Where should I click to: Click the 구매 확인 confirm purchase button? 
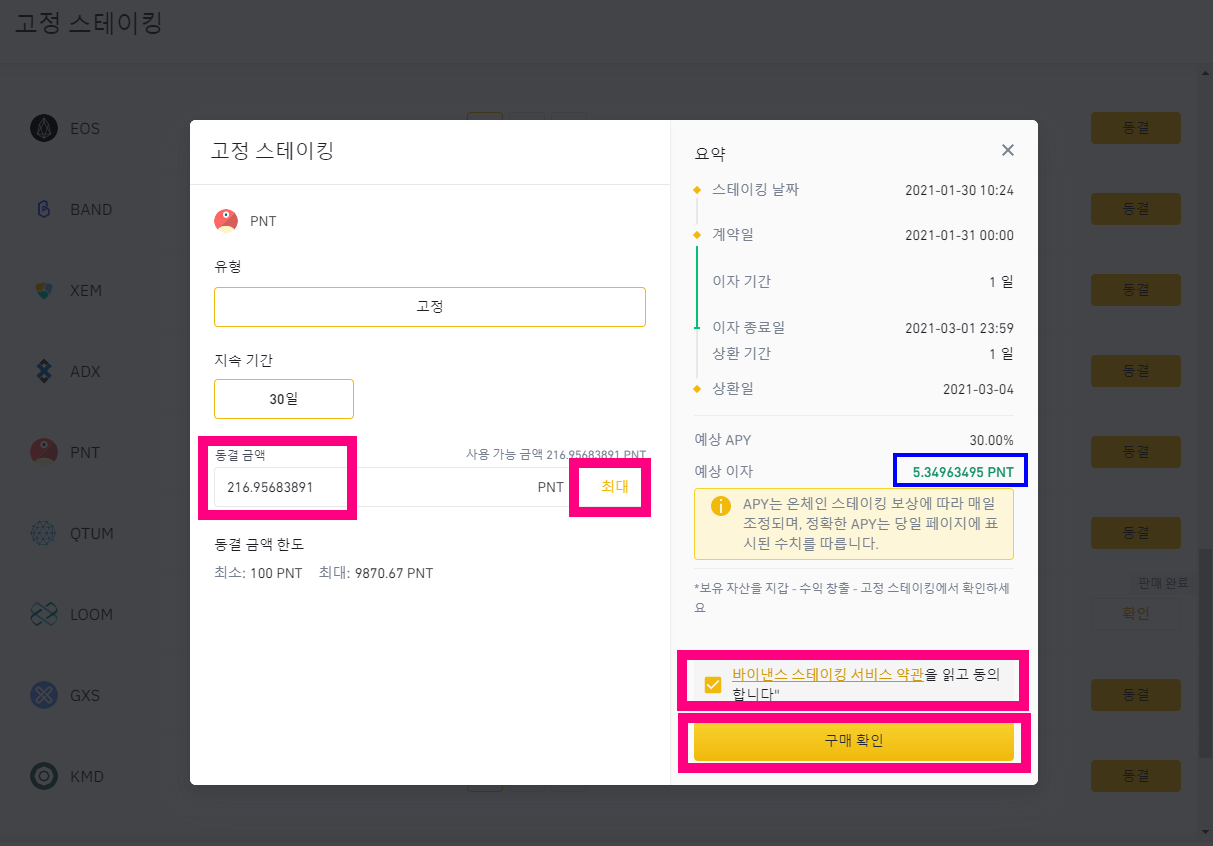pos(854,742)
